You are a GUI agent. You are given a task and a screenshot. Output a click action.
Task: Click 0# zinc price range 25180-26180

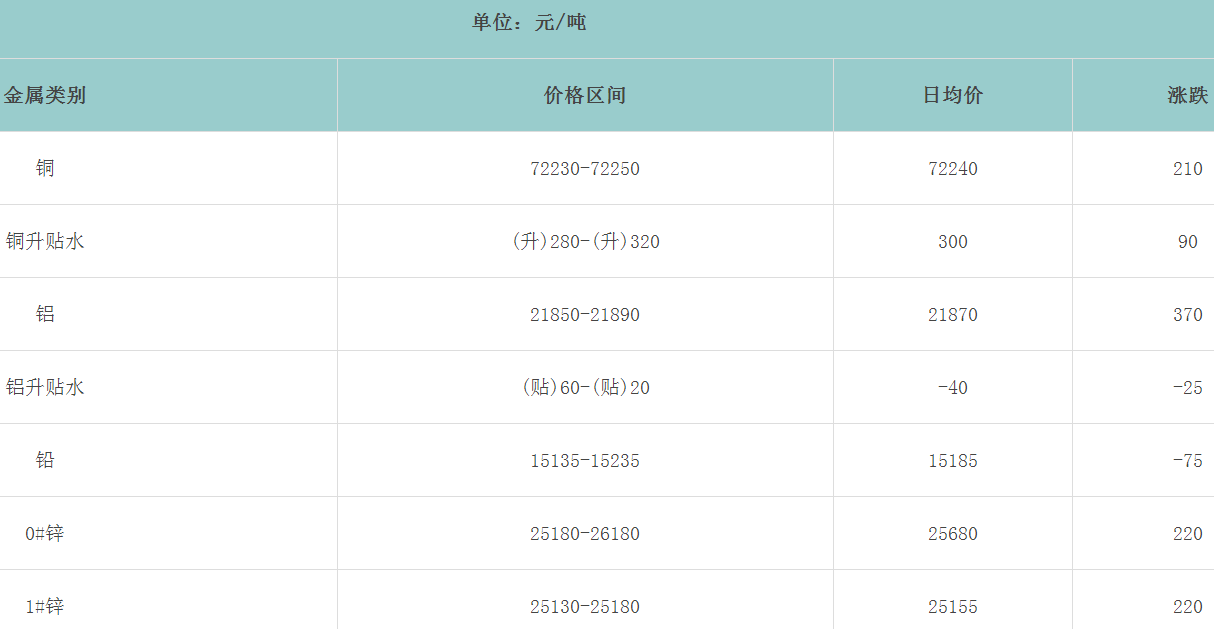tap(585, 534)
